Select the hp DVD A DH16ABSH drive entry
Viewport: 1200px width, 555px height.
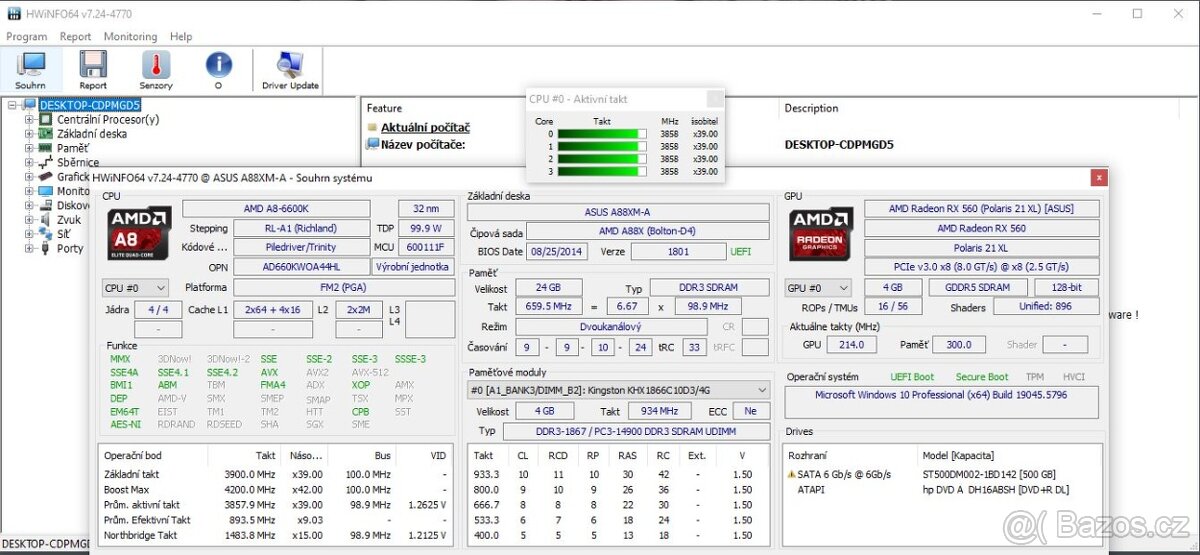(995, 490)
